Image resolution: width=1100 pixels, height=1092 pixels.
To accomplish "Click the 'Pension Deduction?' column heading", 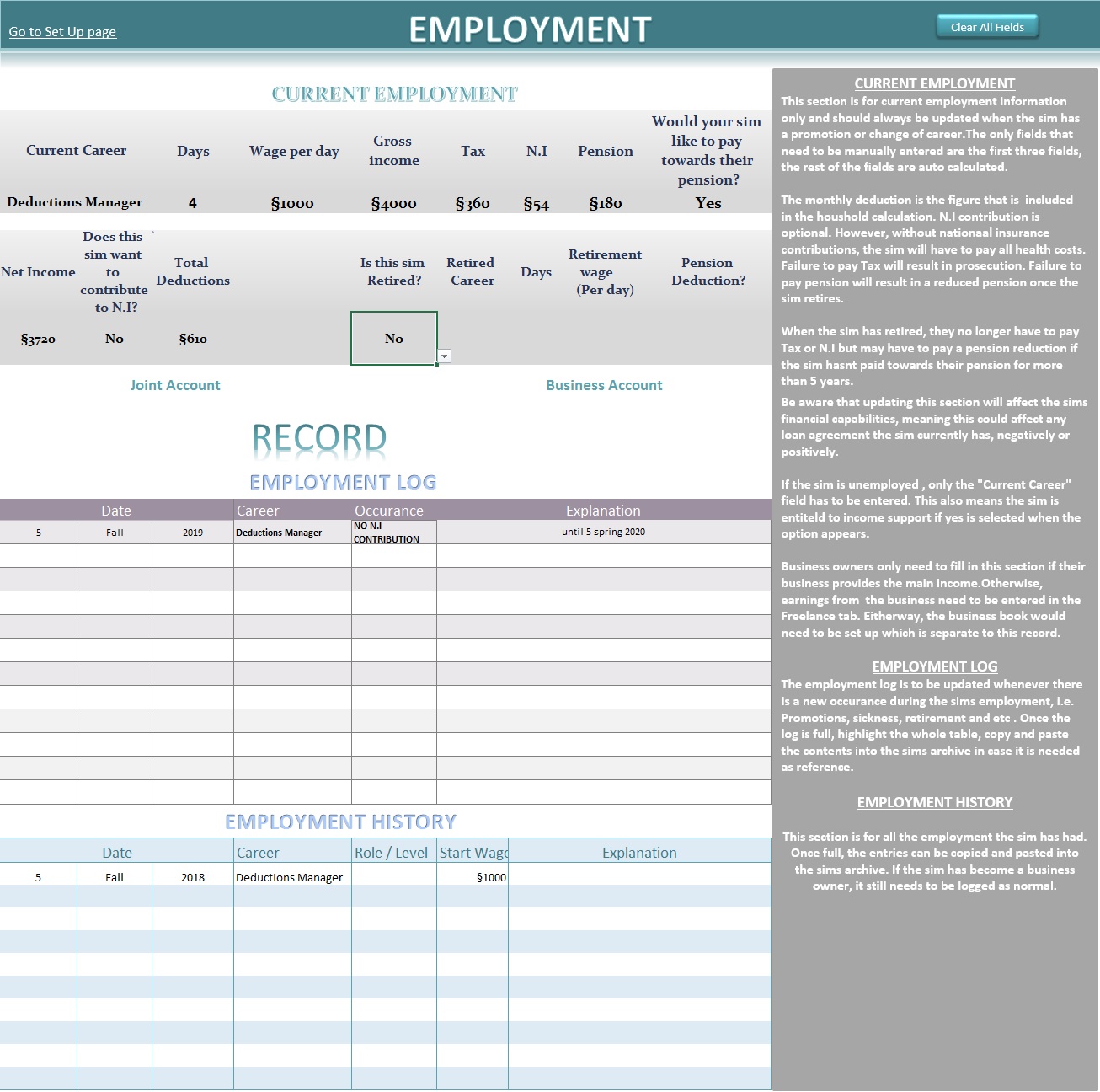I will pos(708,271).
